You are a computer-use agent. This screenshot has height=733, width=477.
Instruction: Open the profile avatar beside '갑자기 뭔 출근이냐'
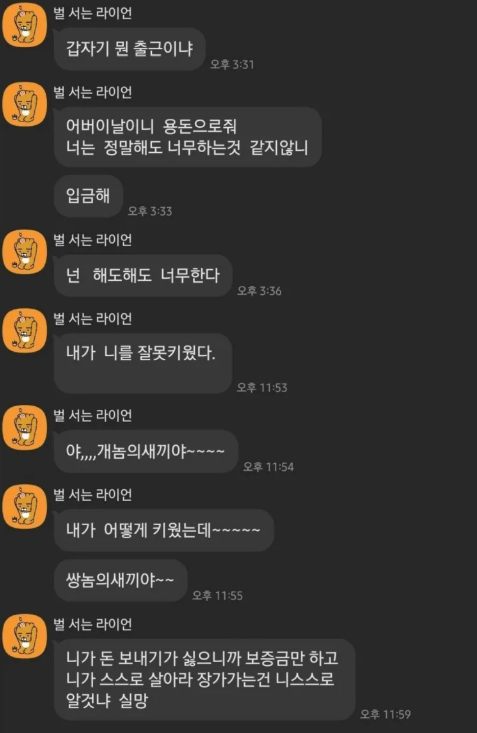[x=25, y=25]
